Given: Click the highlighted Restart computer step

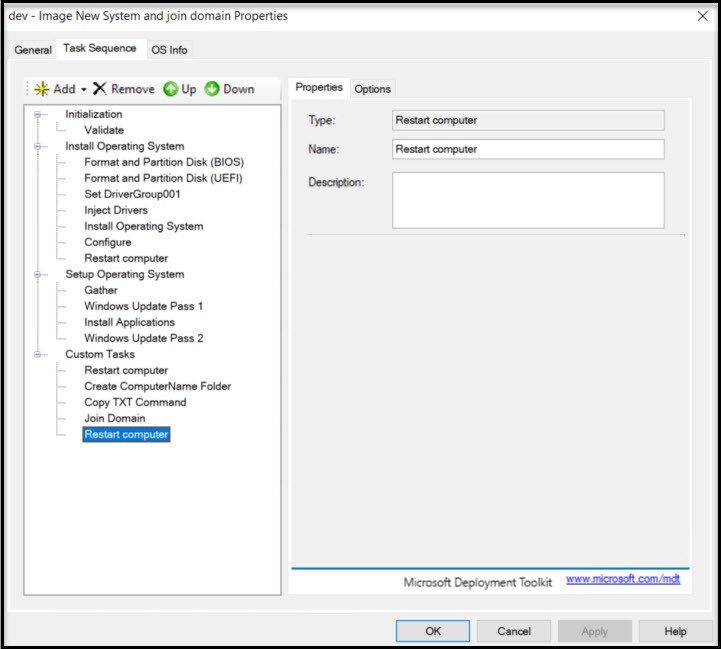Looking at the screenshot, I should [x=126, y=435].
